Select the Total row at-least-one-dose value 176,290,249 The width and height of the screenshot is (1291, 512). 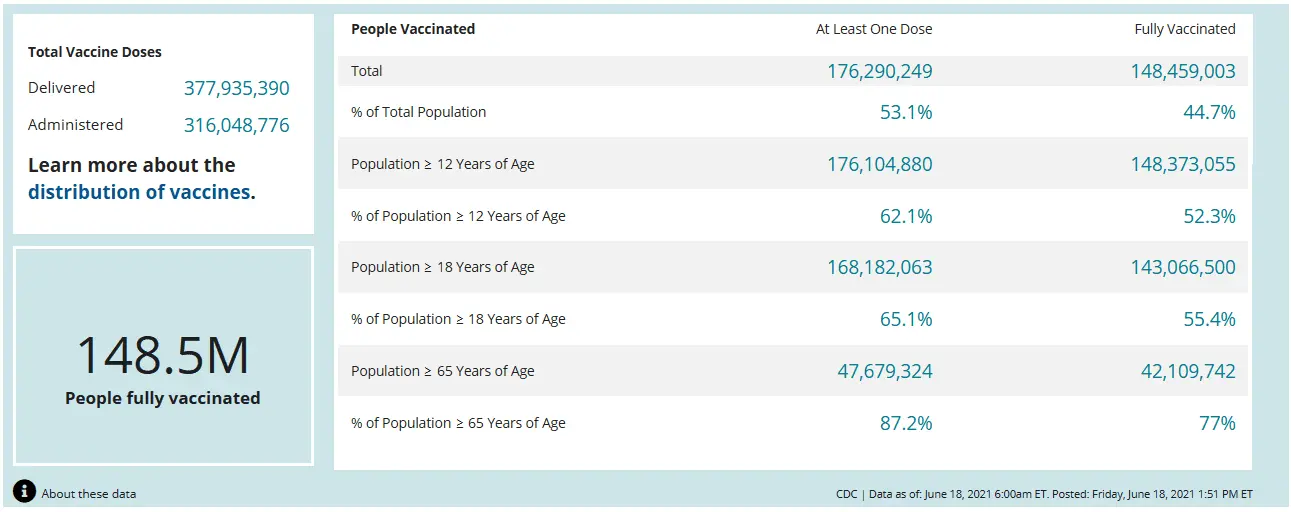pyautogui.click(x=879, y=71)
